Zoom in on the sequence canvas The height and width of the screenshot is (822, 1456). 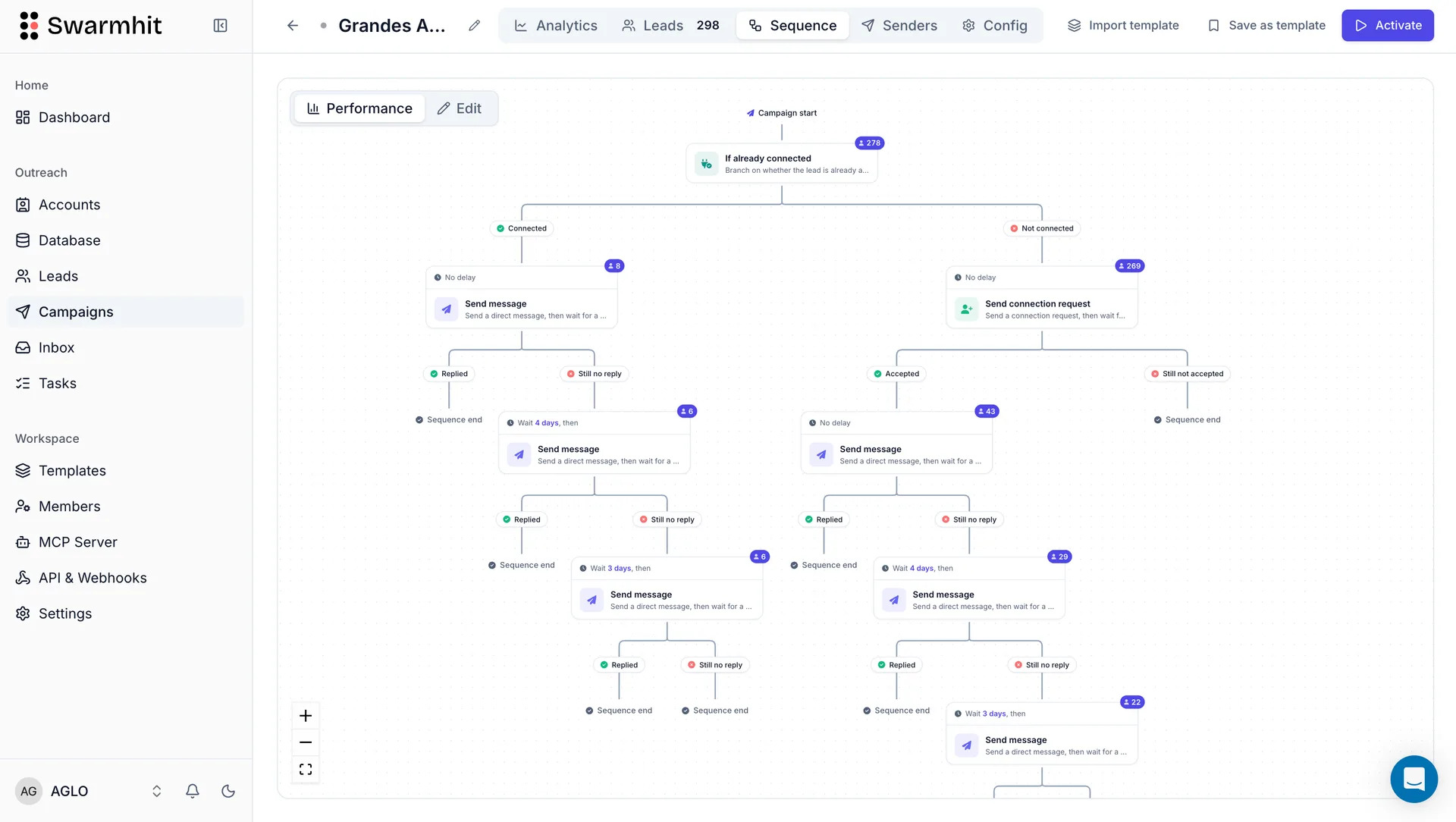coord(306,716)
